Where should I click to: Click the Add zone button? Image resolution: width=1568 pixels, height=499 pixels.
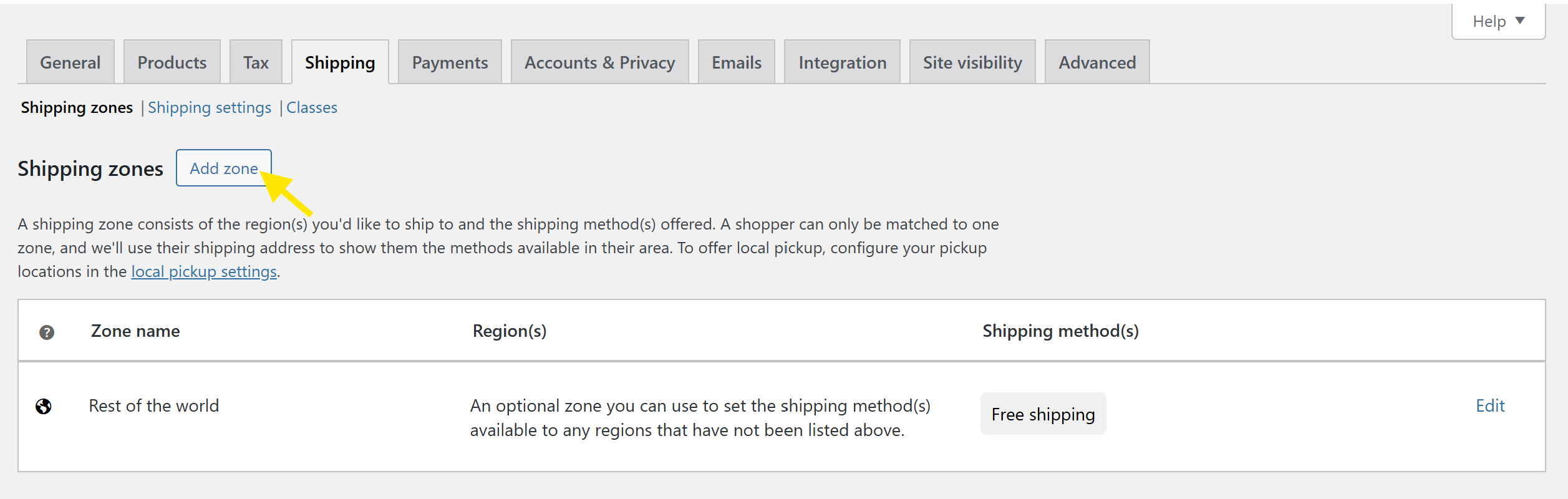(224, 168)
